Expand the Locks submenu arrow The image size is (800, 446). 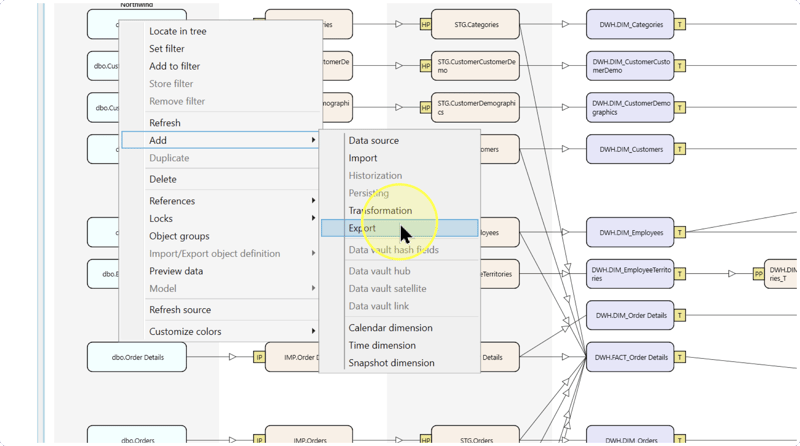(313, 218)
